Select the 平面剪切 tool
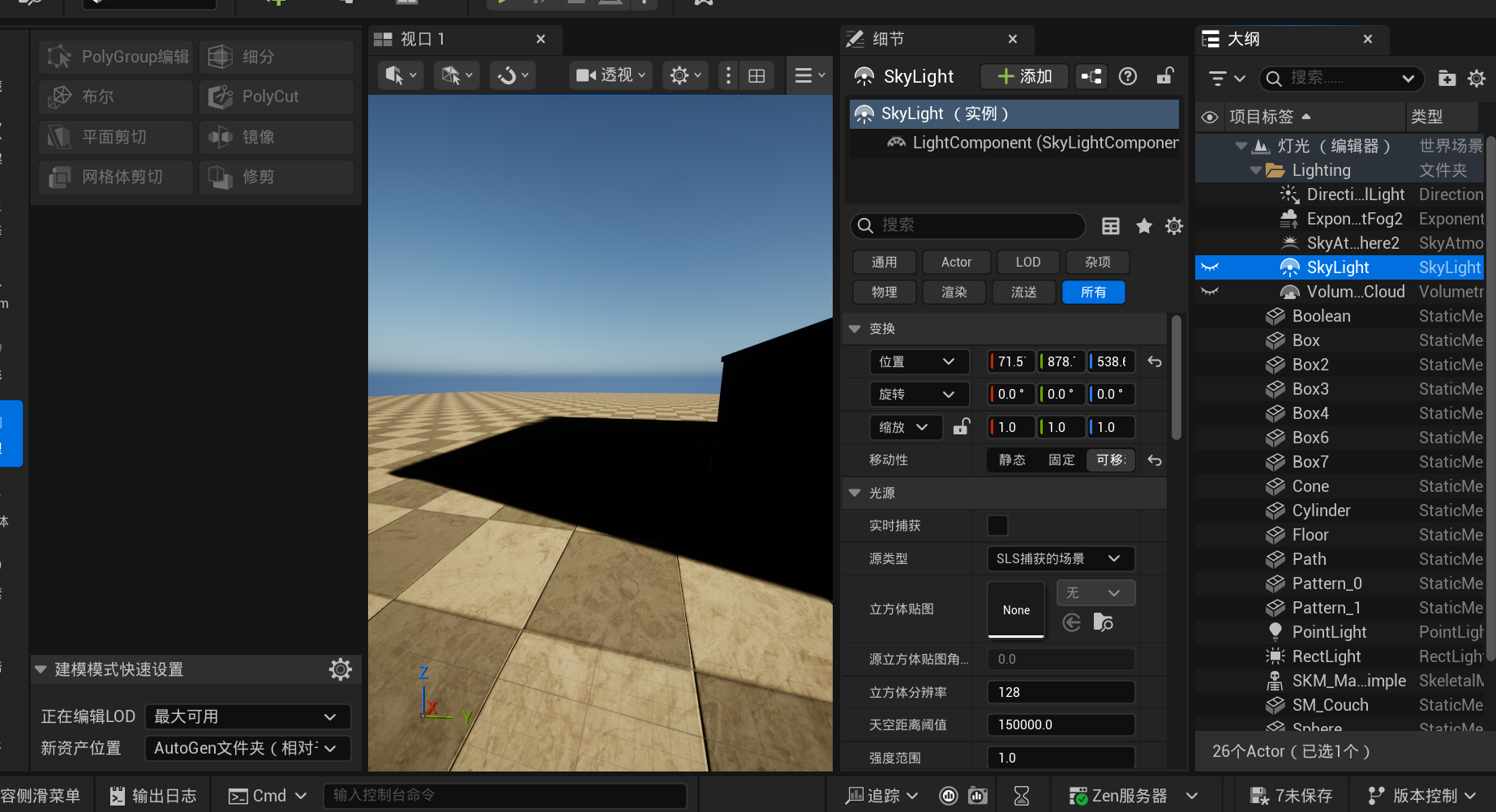 point(115,137)
